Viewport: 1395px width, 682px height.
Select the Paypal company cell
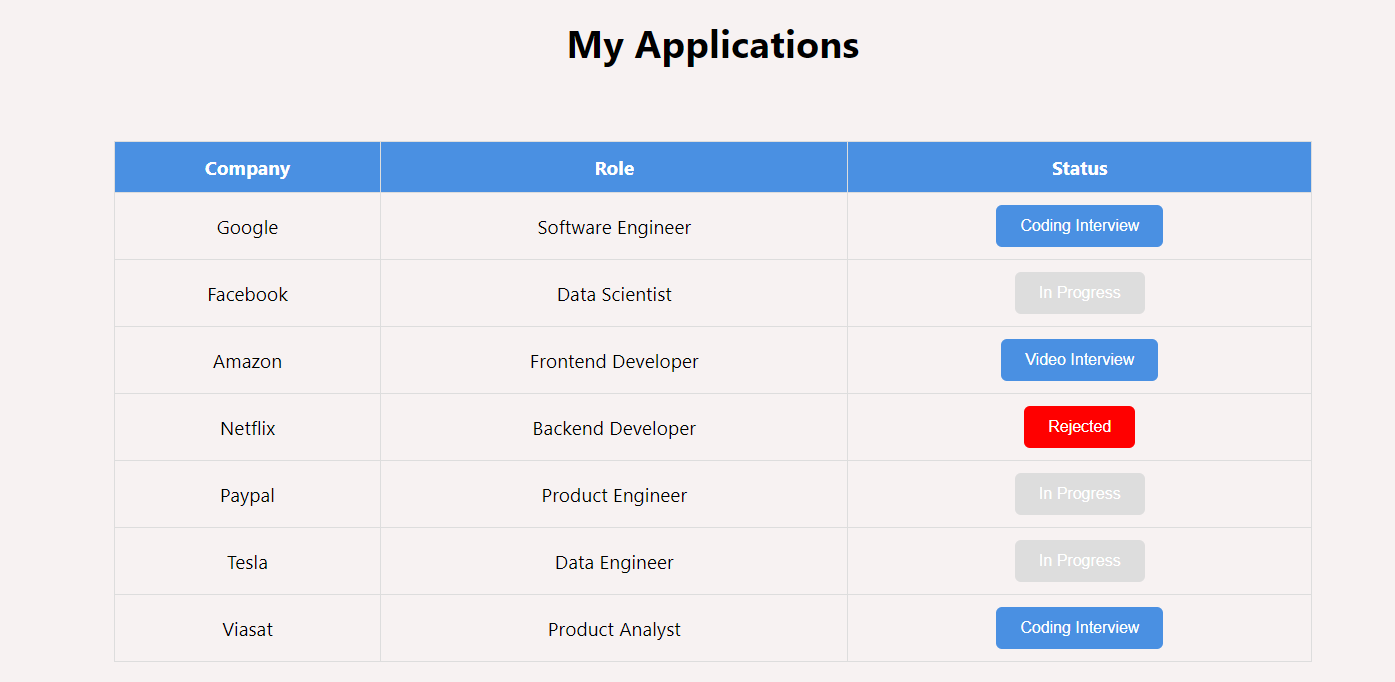(247, 495)
